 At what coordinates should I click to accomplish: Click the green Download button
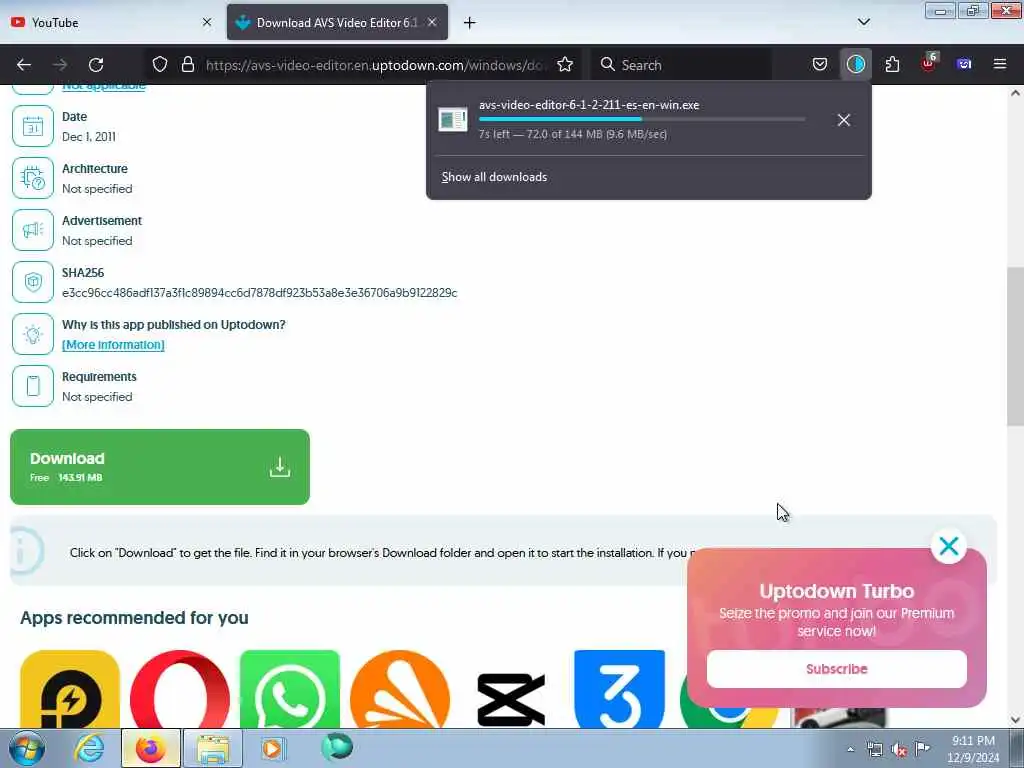160,467
